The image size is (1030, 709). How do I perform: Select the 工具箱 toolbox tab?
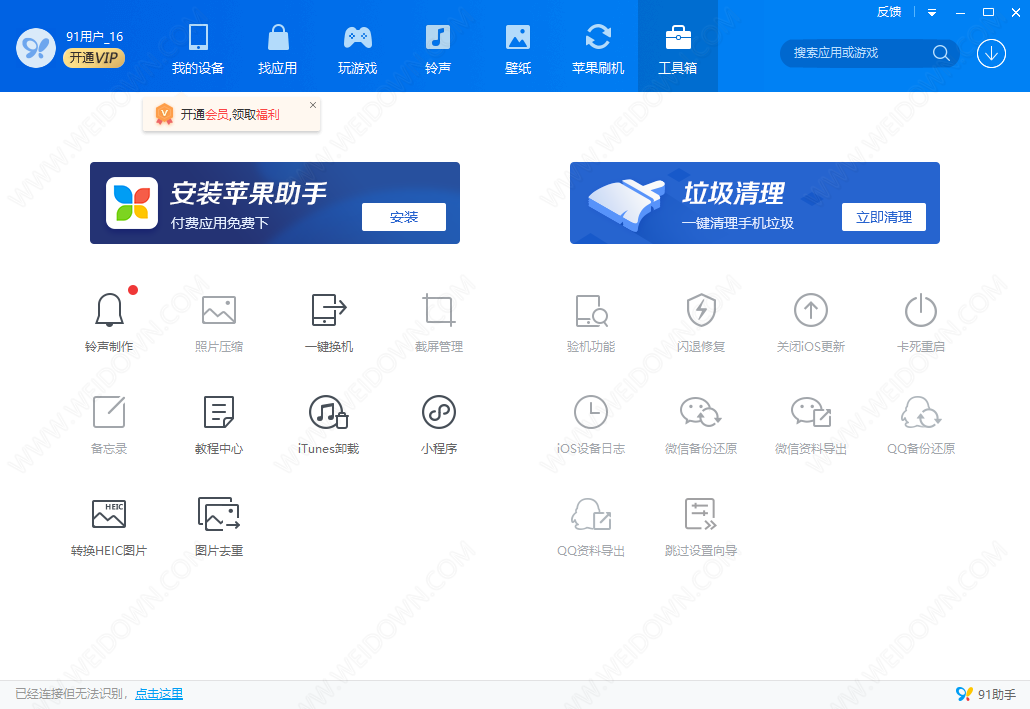678,46
